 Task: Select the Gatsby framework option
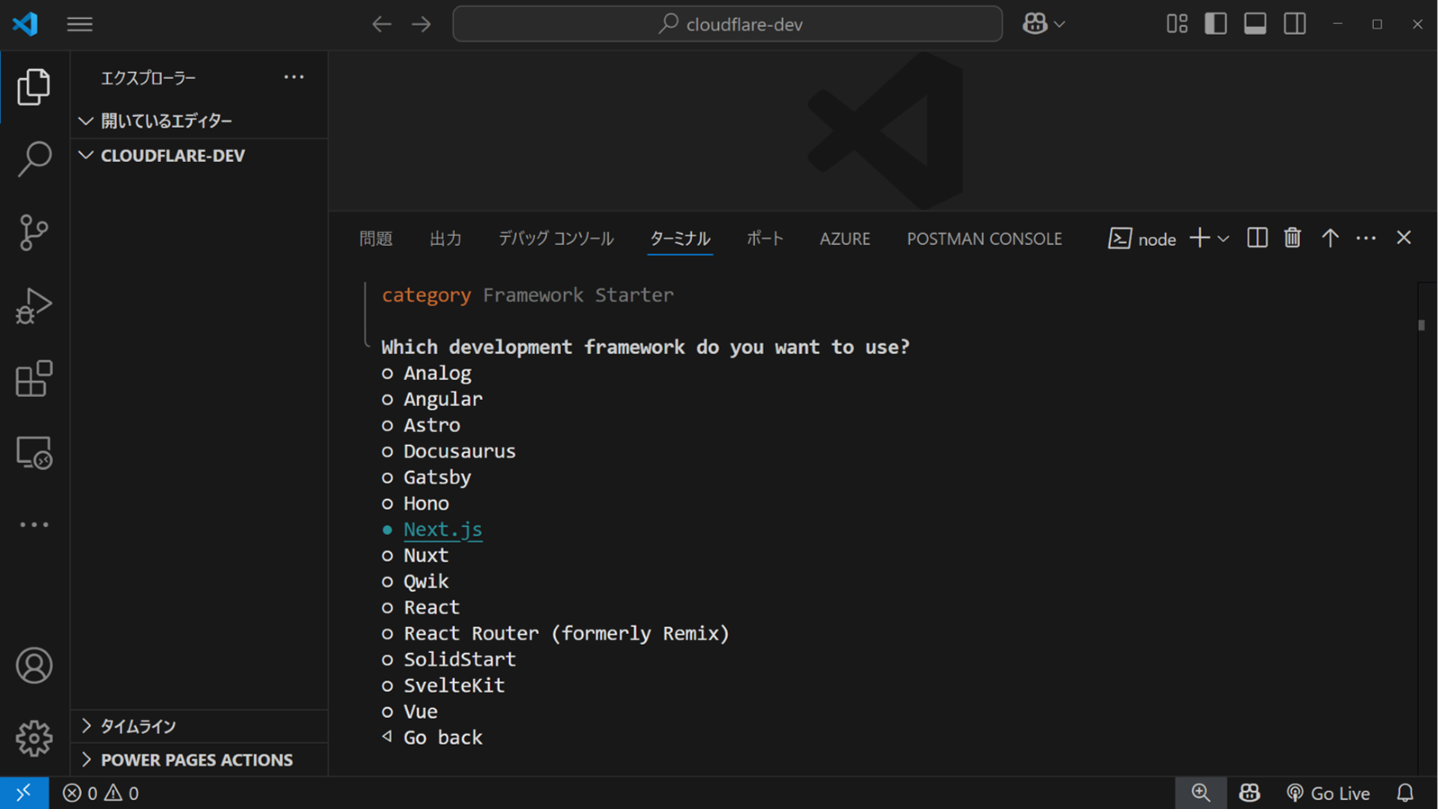(x=437, y=477)
